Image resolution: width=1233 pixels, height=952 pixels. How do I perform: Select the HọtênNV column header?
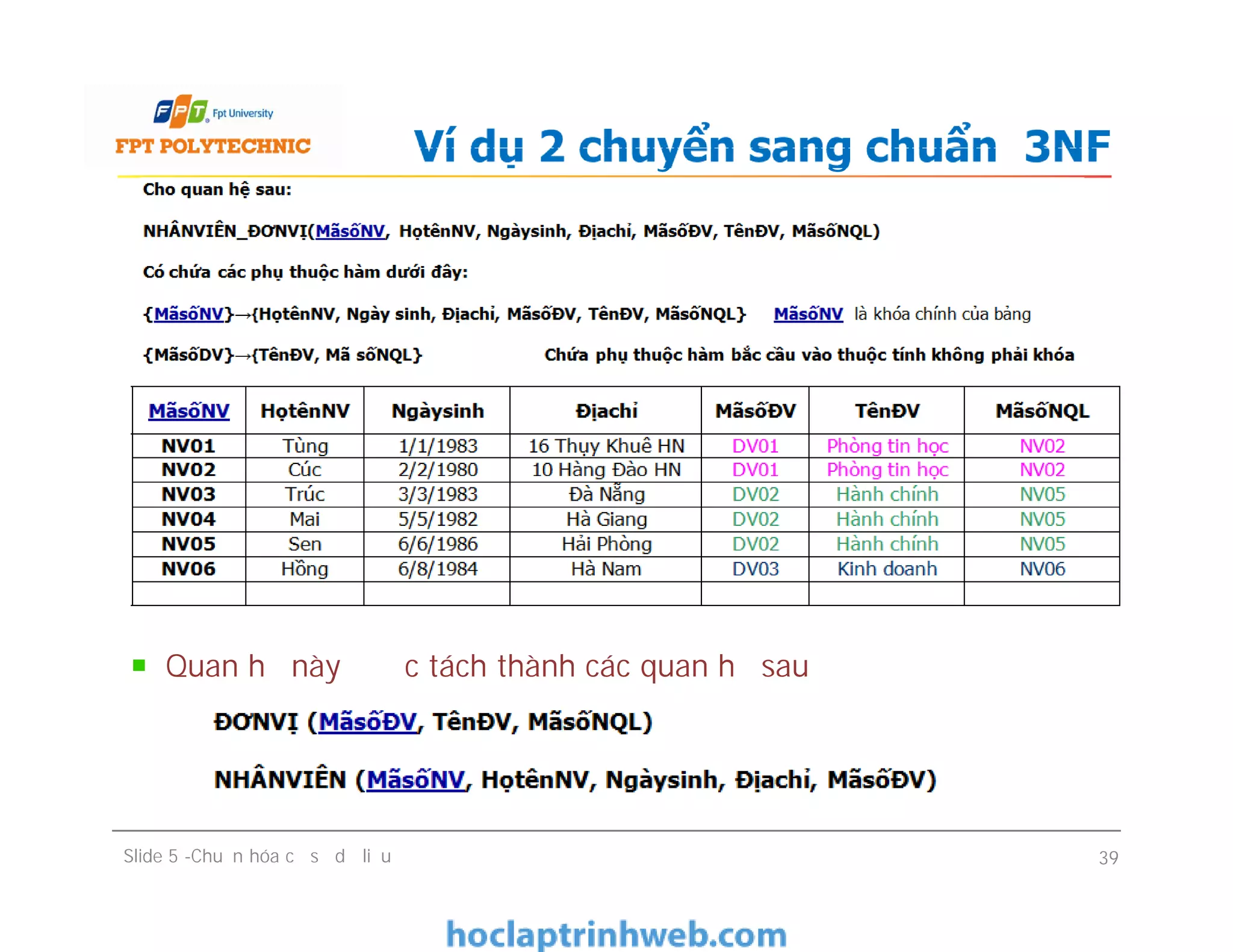coord(305,411)
